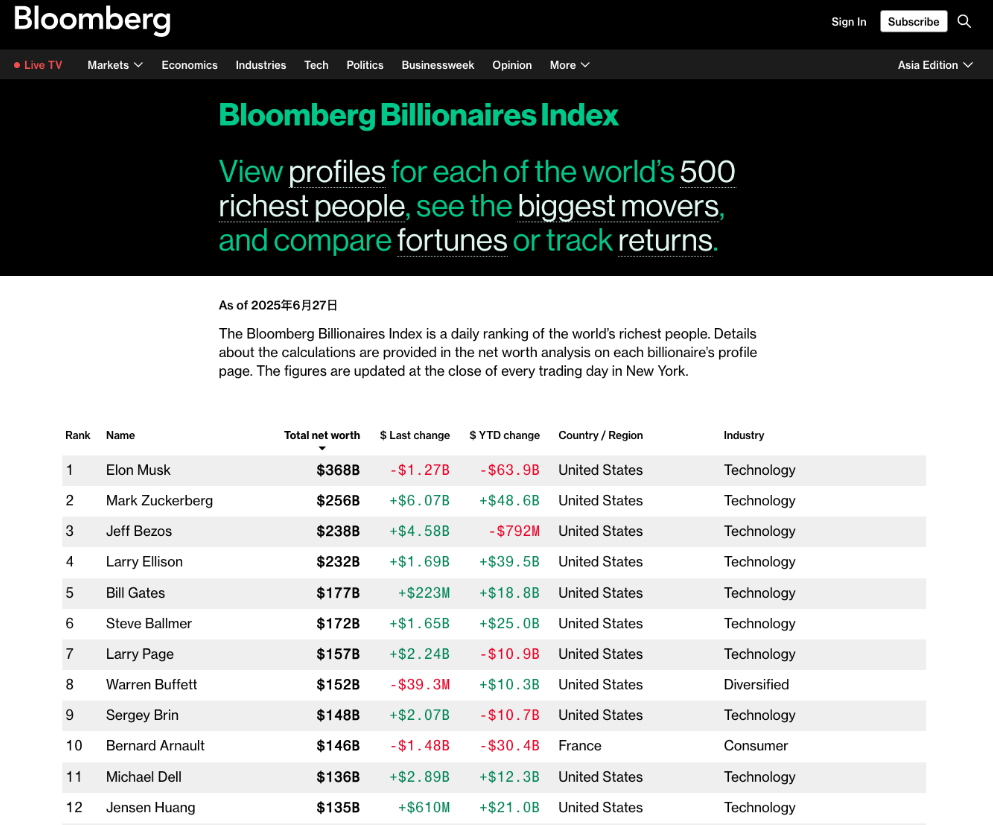Follow the 'biggest movers' link
993x825 pixels.
click(x=618, y=206)
